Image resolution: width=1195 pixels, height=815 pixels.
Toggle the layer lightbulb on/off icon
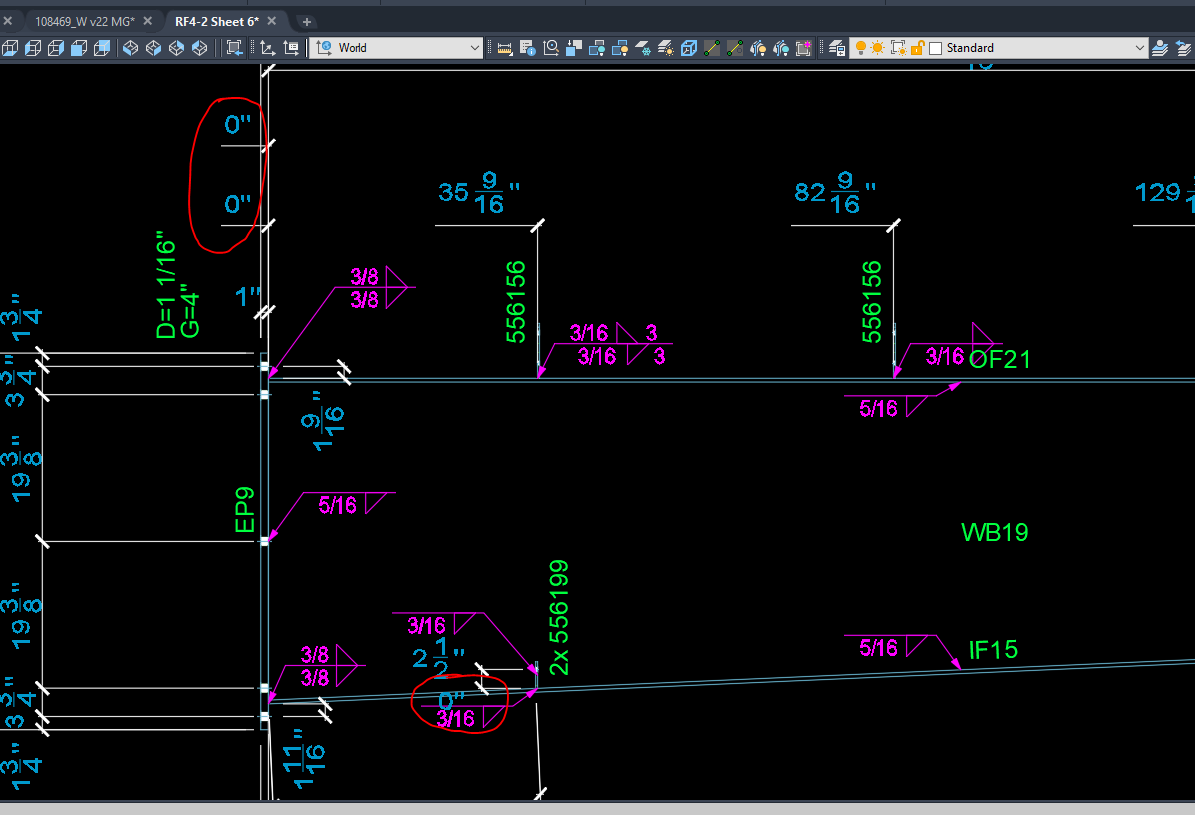[x=862, y=47]
